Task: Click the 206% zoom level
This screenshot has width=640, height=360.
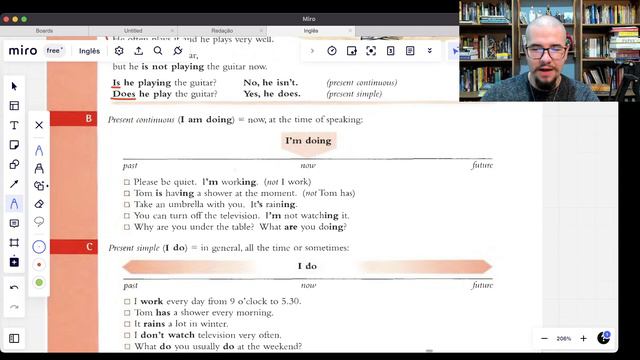Action: coord(564,339)
